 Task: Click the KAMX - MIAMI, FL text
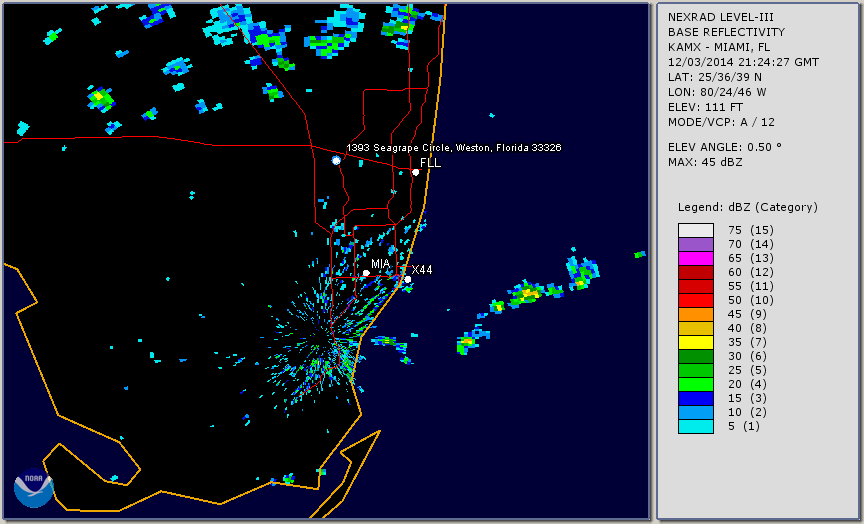point(719,47)
